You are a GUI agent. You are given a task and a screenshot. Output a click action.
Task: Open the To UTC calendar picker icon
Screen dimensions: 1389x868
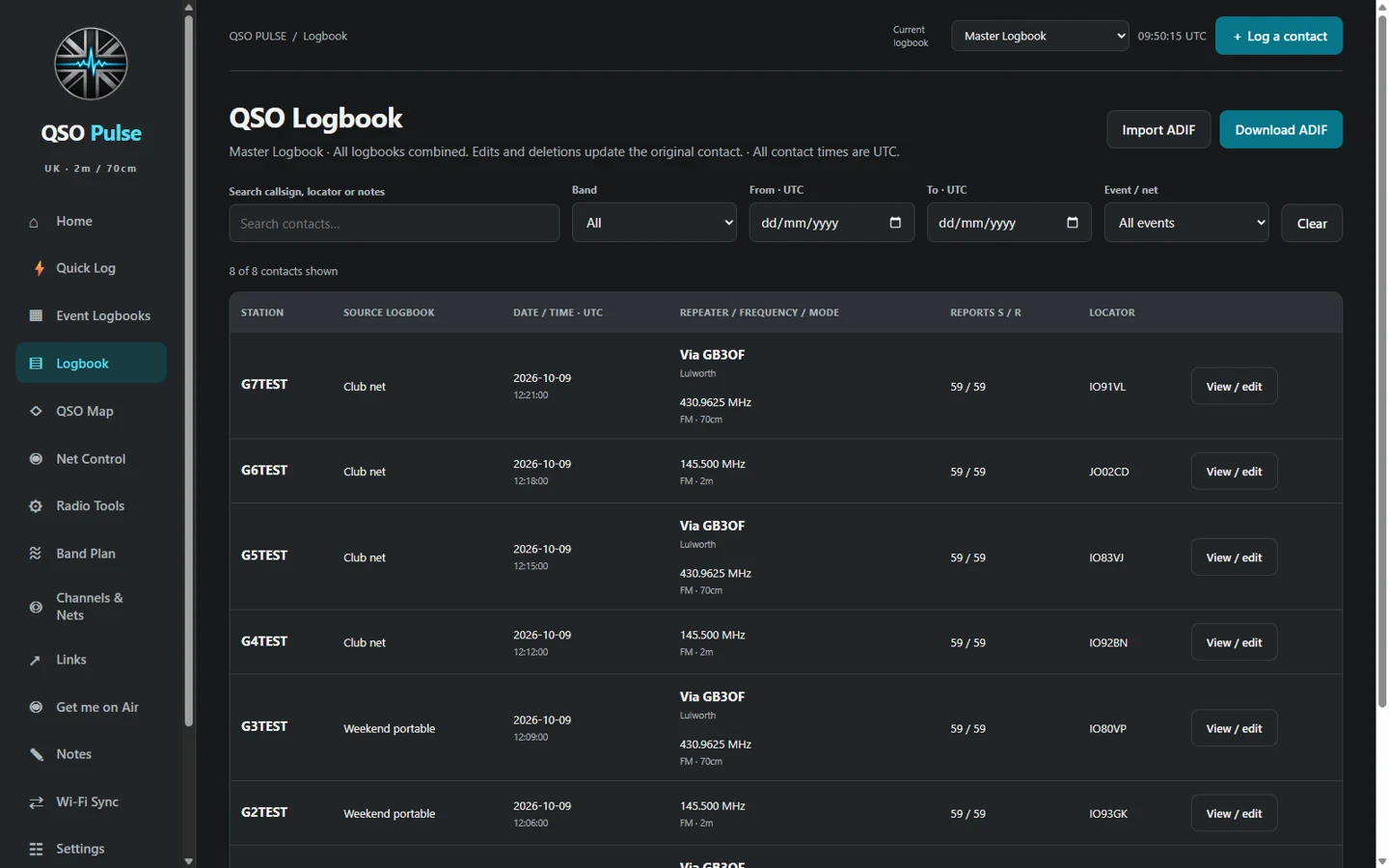pyautogui.click(x=1073, y=223)
